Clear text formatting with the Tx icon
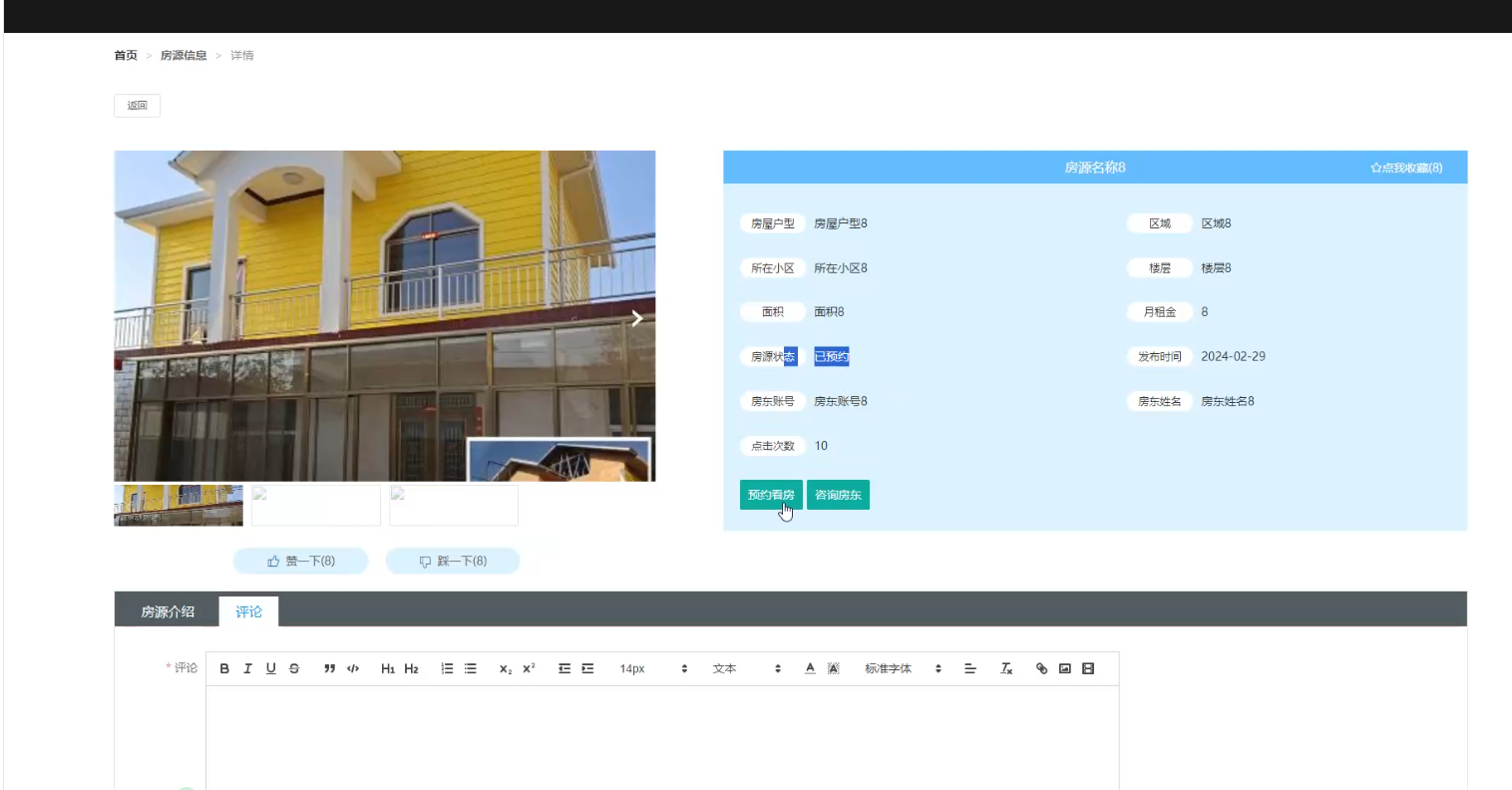The width and height of the screenshot is (1512, 790). (1005, 668)
